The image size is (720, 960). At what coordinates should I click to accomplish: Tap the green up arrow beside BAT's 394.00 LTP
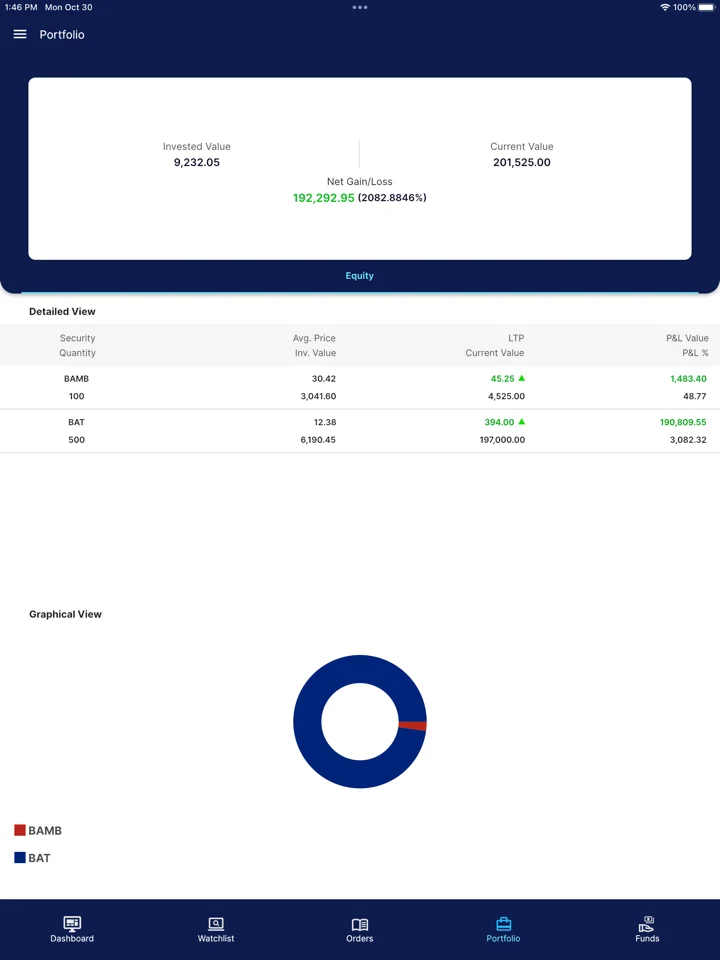[522, 421]
